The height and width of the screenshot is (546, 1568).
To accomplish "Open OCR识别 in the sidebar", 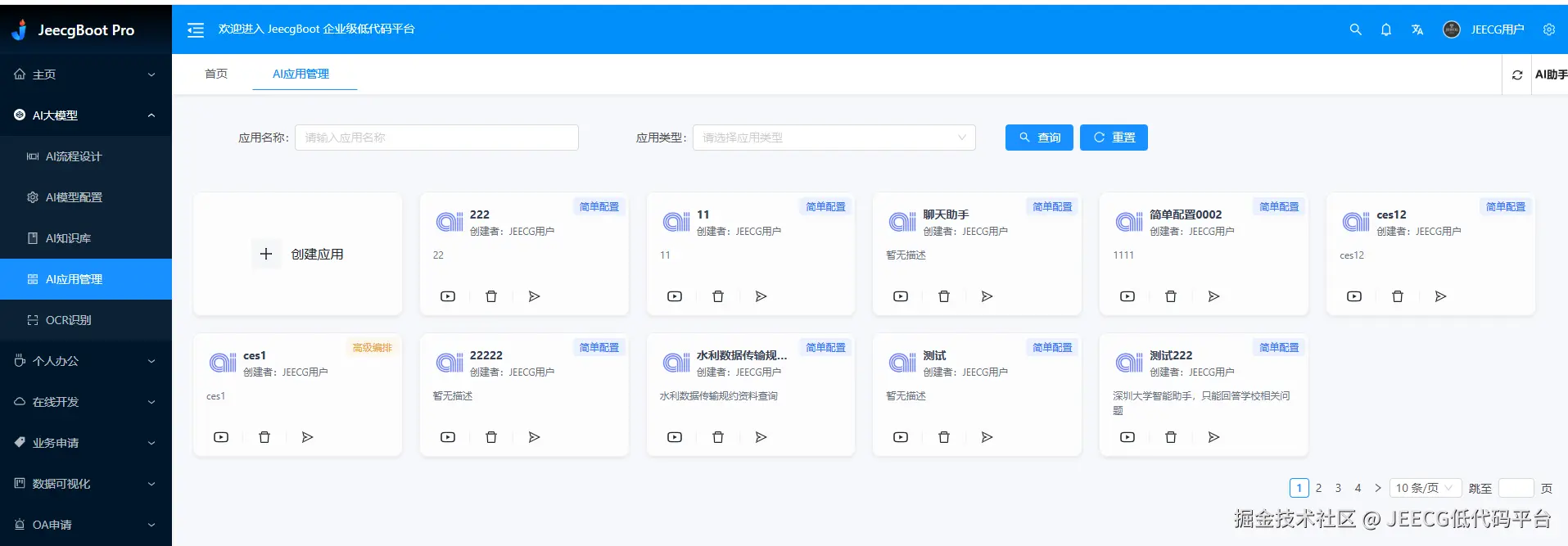I will tap(86, 320).
